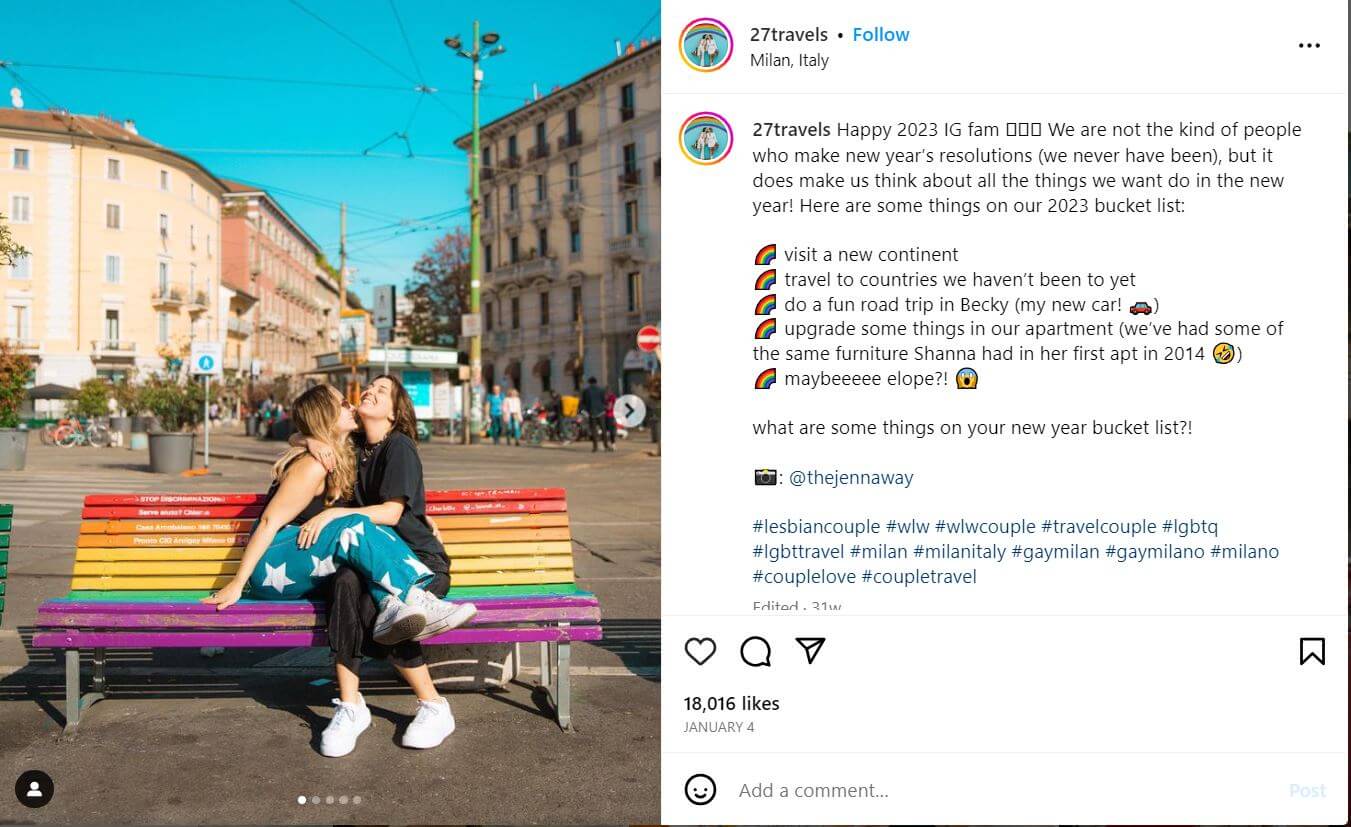View the 18,016 likes list
This screenshot has height=827, width=1351.
tap(731, 703)
